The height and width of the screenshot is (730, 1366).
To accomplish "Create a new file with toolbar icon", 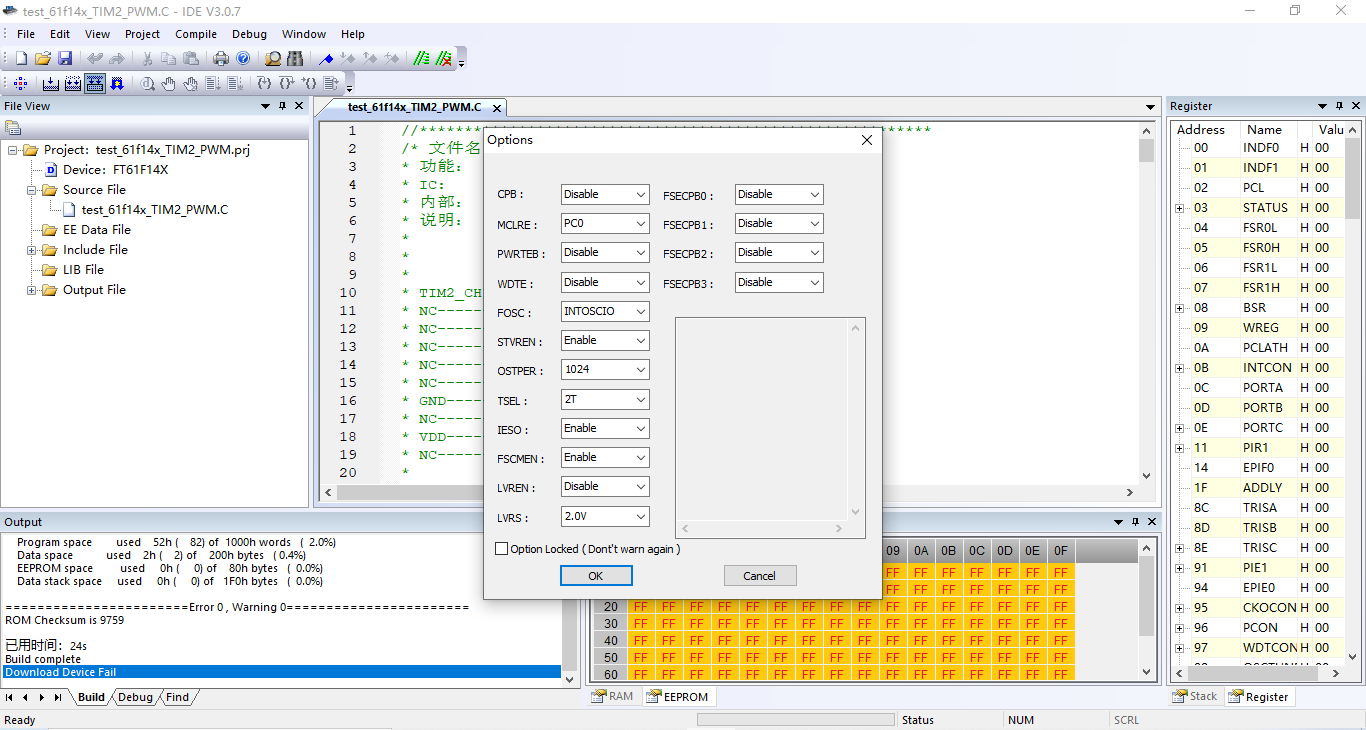I will [21, 59].
